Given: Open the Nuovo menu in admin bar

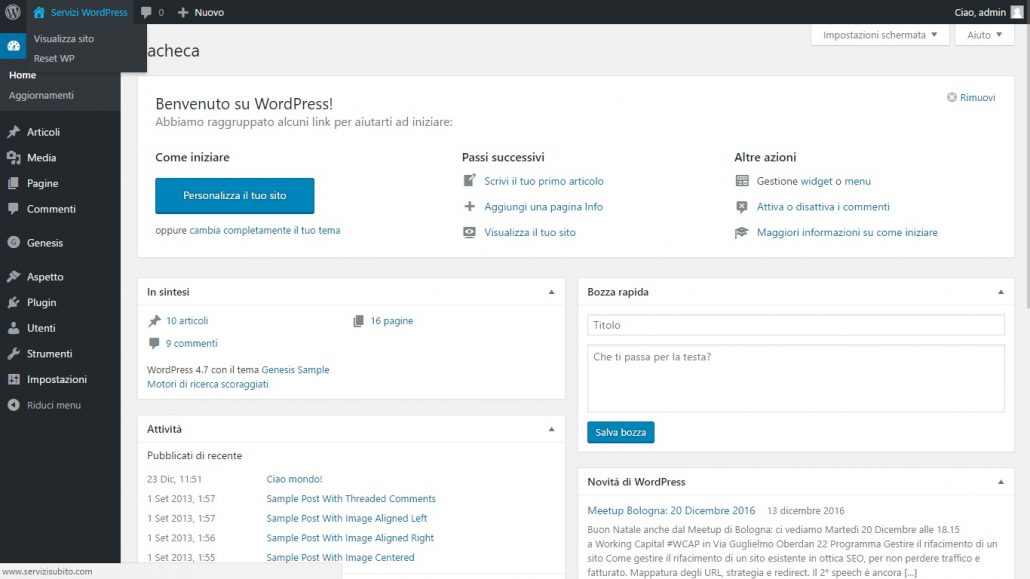Looking at the screenshot, I should [200, 12].
